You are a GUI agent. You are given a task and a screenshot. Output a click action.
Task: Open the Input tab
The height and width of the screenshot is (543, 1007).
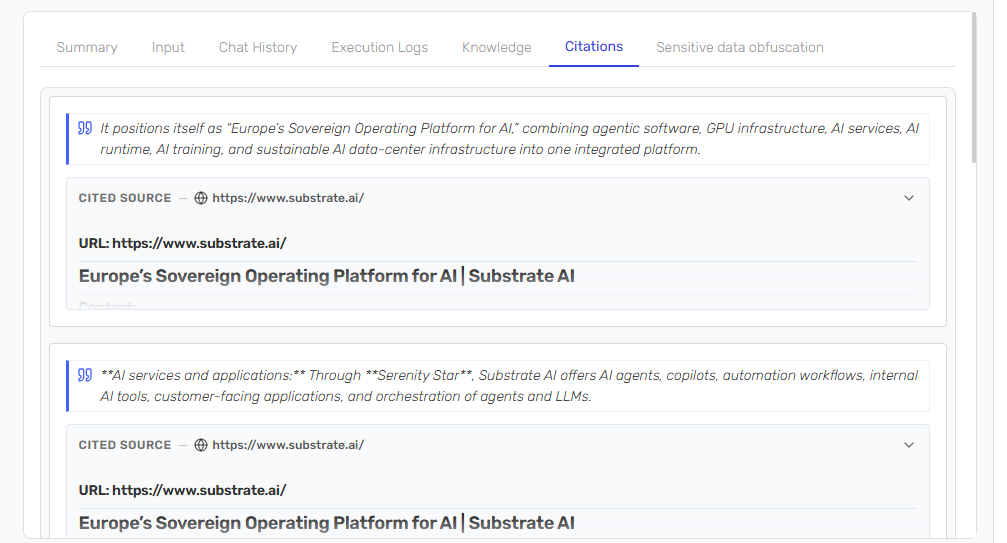point(168,47)
